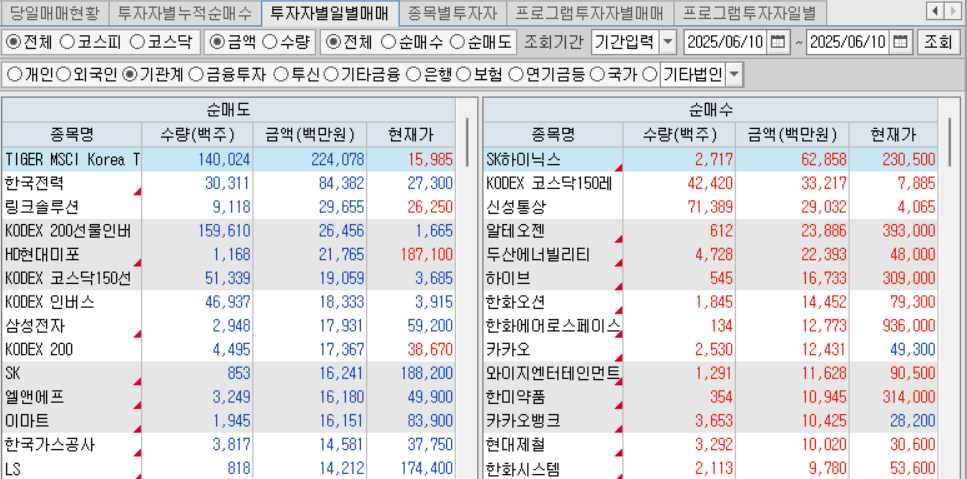Select 와이지엔터테인먼트 in the 순매수 list
967x479 pixels.
tap(710, 374)
